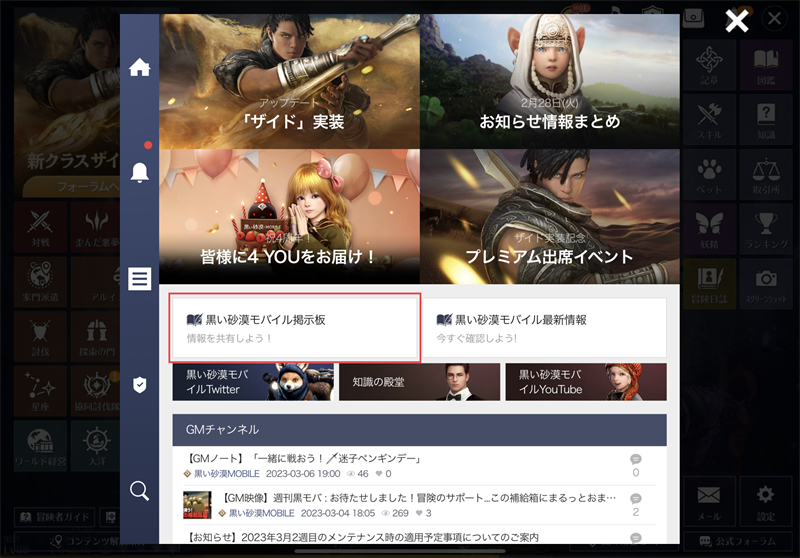Open the 妖精 fairy icon in game menu
The width and height of the screenshot is (800, 558).
[709, 230]
